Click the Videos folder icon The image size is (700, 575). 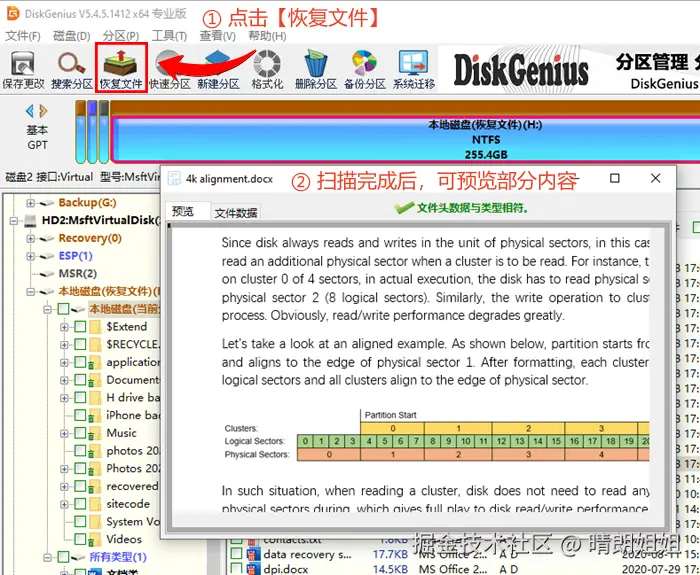click(x=95, y=539)
